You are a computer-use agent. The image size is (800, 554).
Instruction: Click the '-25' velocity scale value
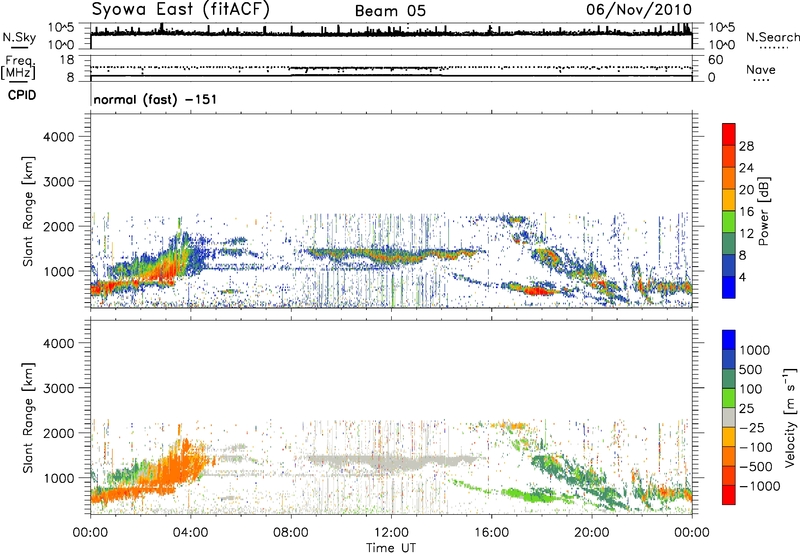point(752,428)
